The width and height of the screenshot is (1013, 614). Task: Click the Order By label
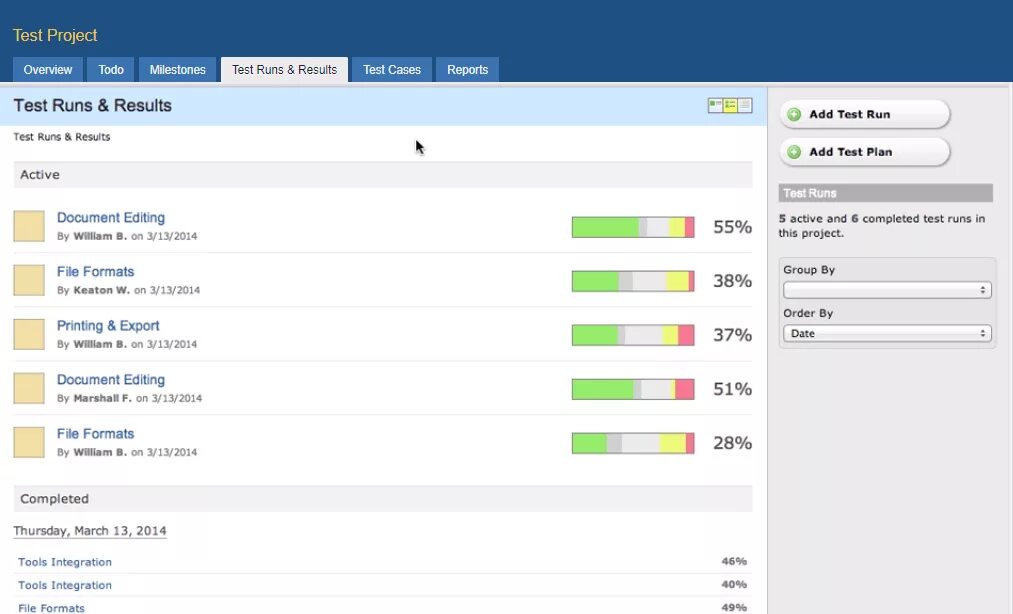point(808,313)
